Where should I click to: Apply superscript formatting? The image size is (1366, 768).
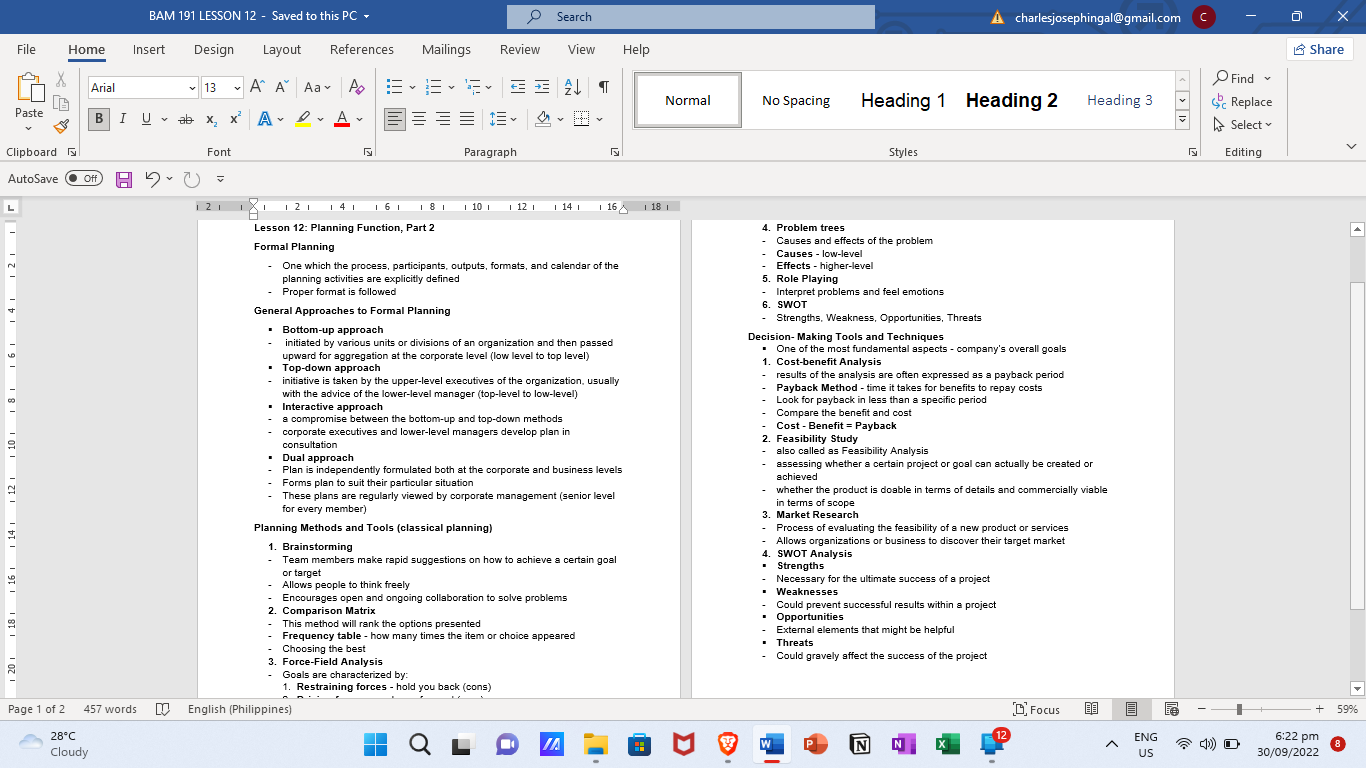(x=235, y=119)
